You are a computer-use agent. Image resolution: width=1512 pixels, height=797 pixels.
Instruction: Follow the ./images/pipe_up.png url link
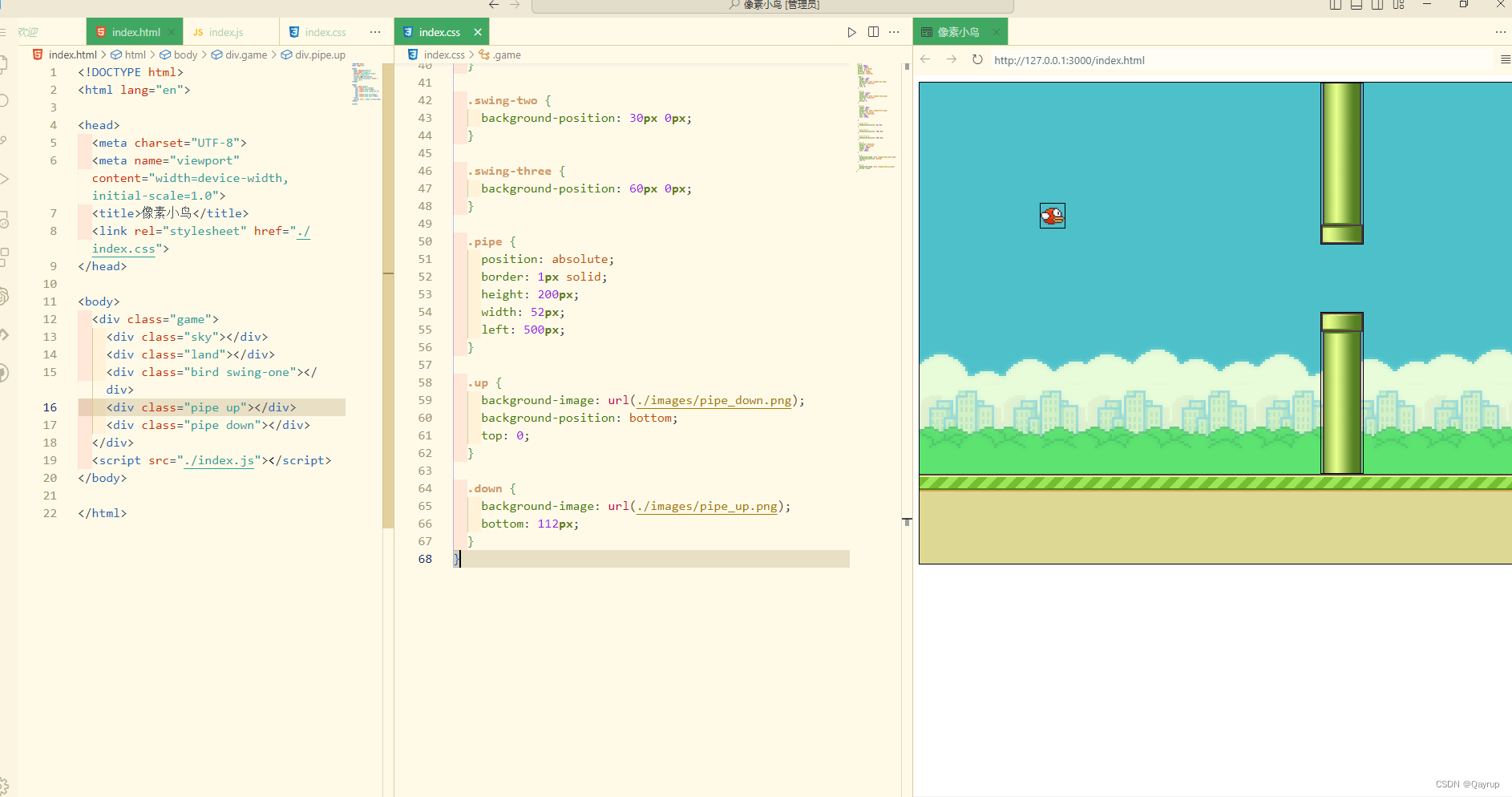[706, 506]
